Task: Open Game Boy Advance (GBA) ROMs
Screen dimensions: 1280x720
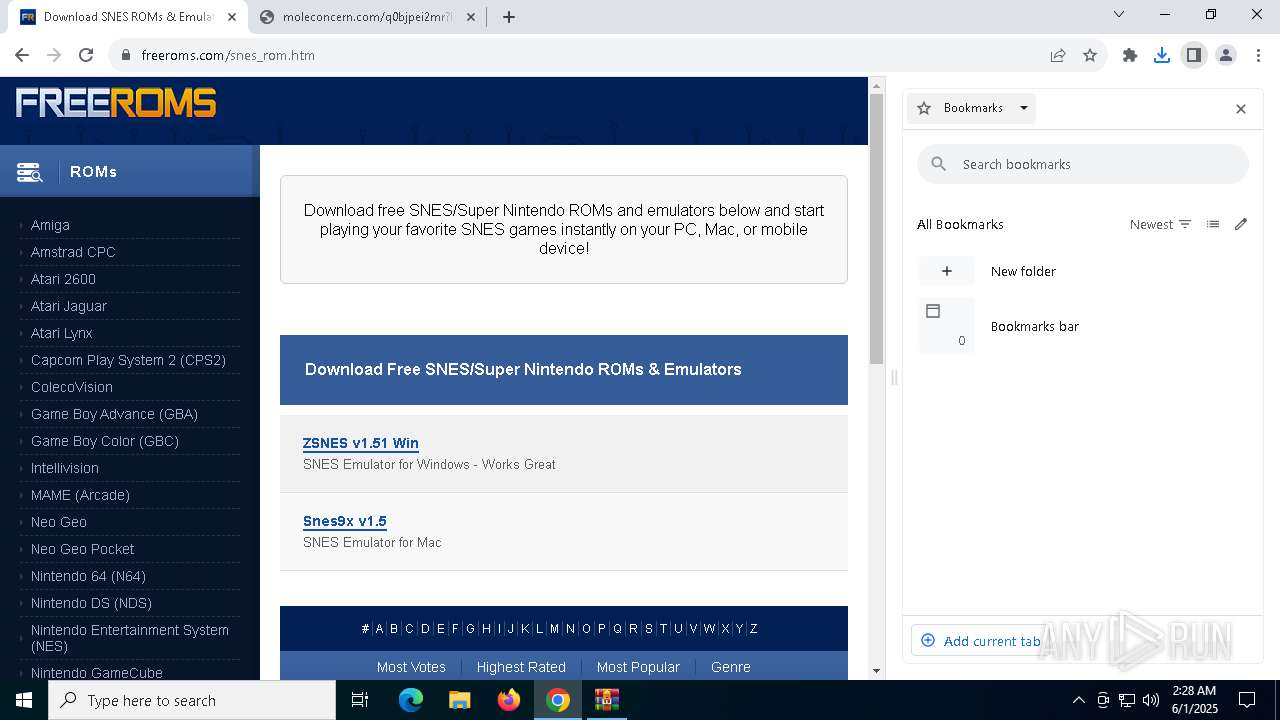Action: tap(114, 414)
